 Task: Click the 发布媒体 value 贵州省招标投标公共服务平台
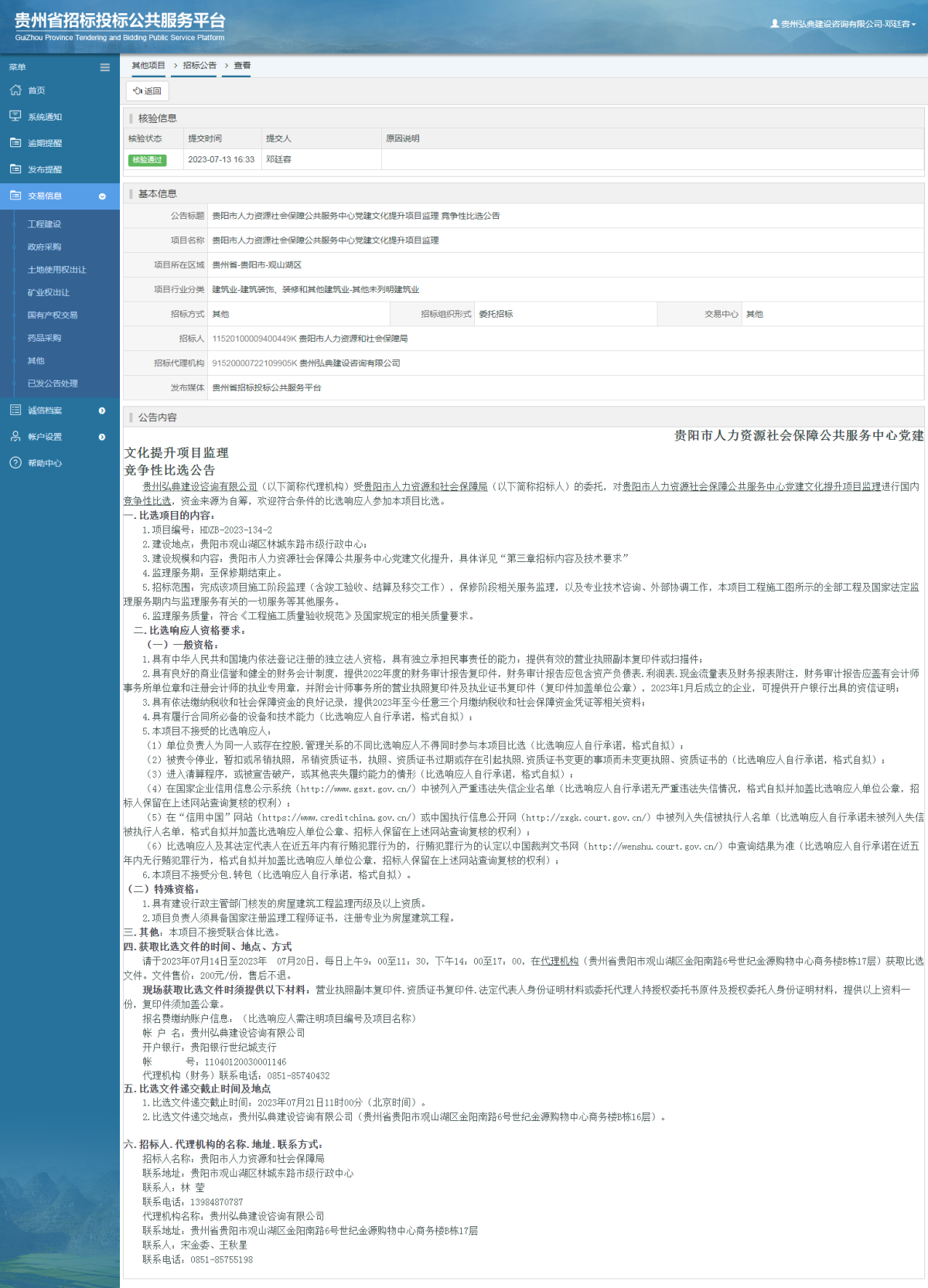click(267, 388)
